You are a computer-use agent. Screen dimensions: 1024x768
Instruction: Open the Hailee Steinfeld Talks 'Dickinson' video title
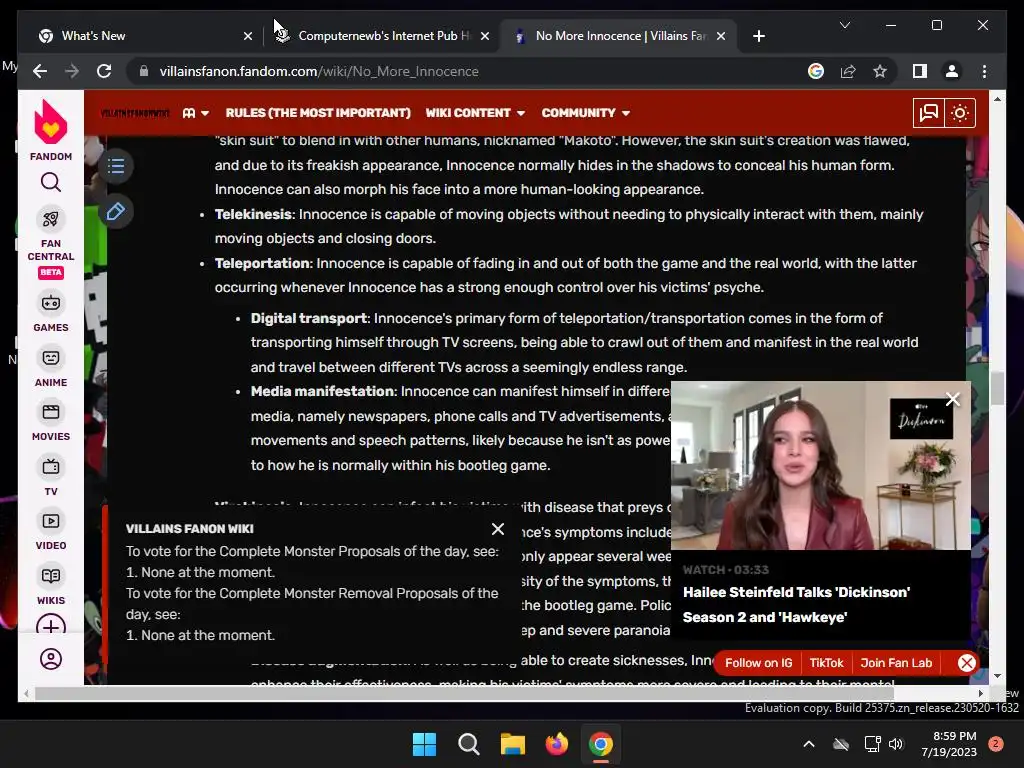(x=796, y=604)
